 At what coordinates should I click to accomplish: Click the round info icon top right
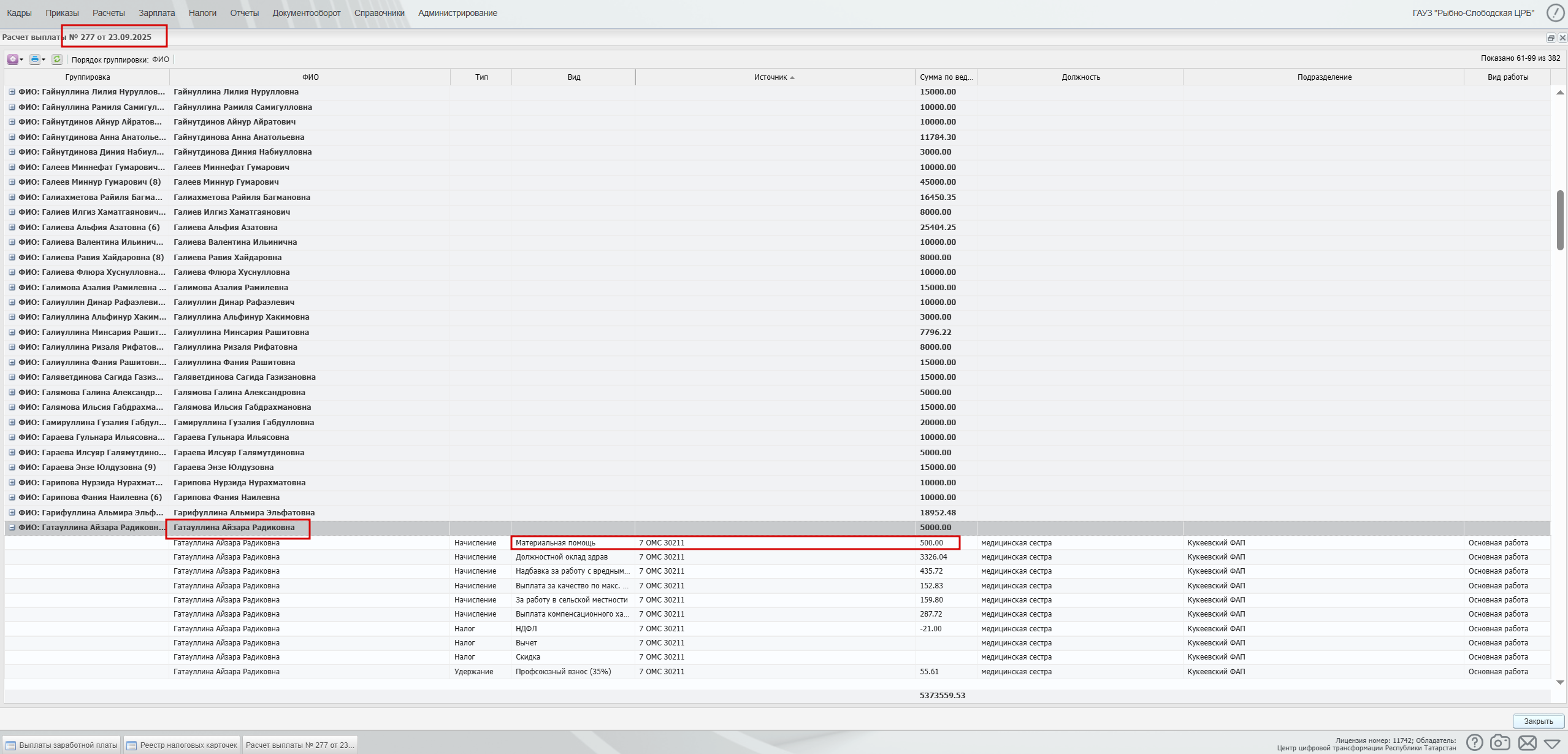(1556, 13)
